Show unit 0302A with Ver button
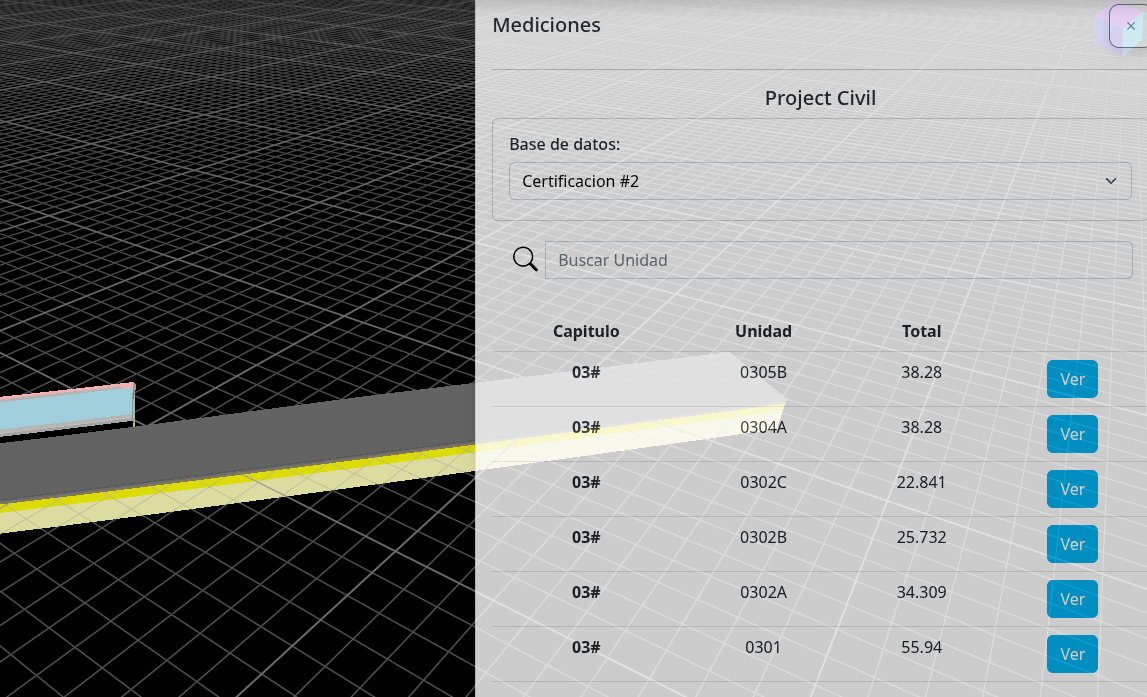The width and height of the screenshot is (1147, 697). click(x=1072, y=599)
